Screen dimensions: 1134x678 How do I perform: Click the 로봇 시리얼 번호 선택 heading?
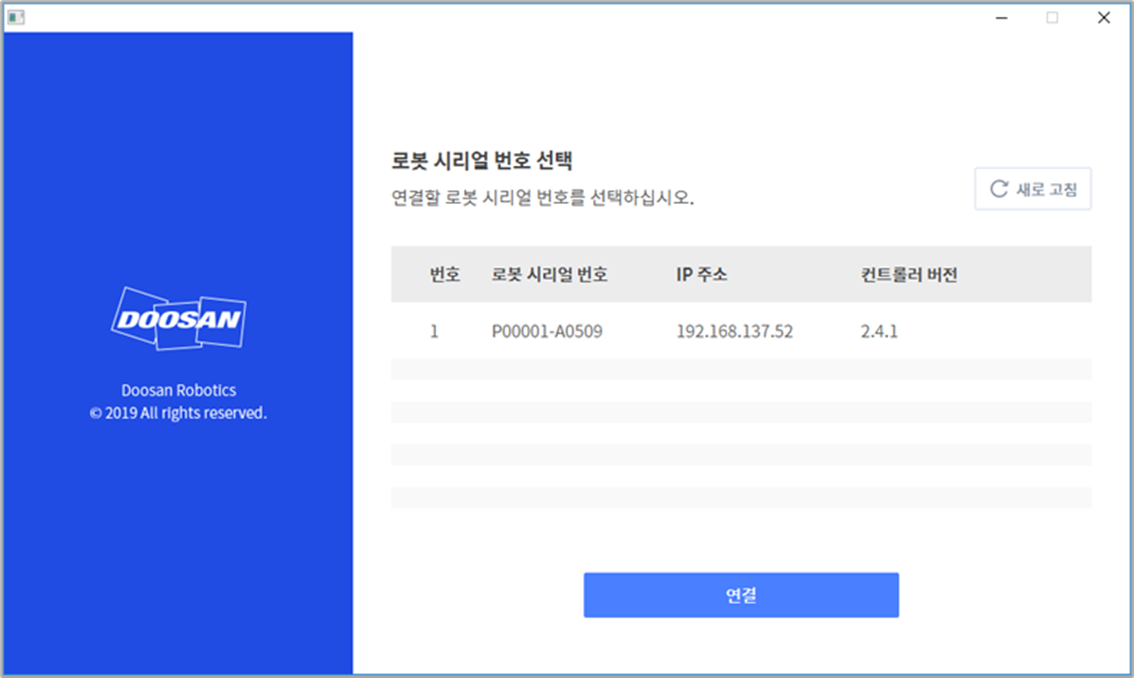[x=480, y=160]
